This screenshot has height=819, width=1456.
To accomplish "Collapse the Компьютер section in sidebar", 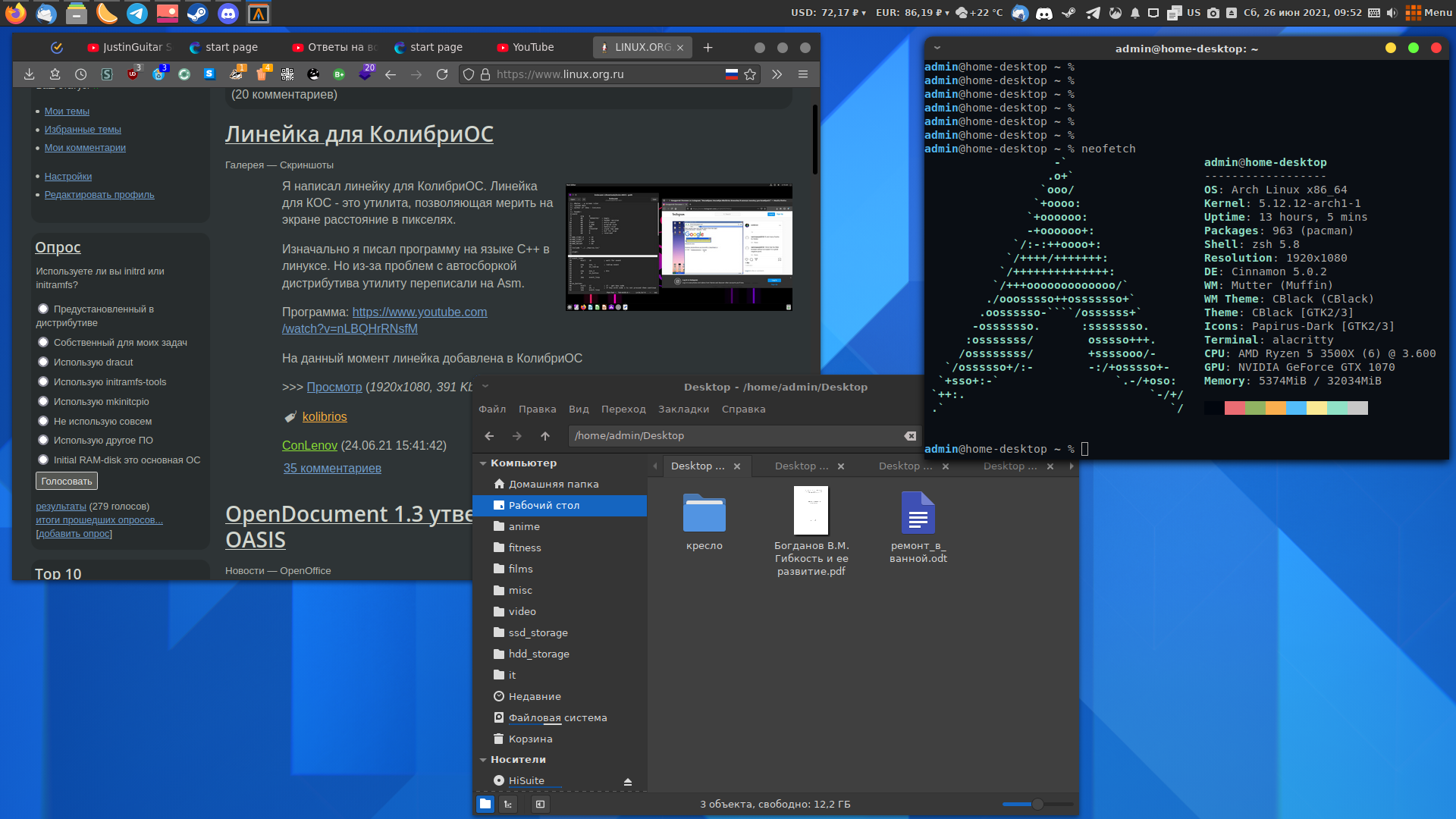I will [x=483, y=463].
